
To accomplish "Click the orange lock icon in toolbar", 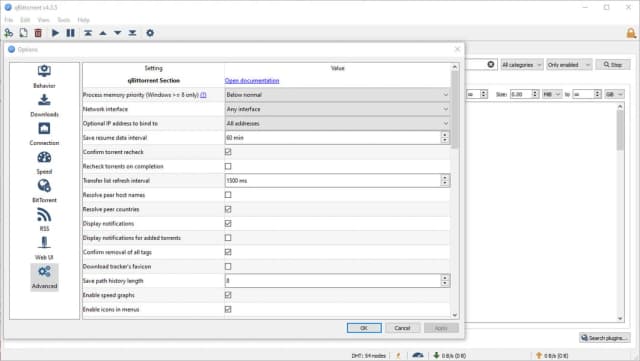I will point(631,33).
